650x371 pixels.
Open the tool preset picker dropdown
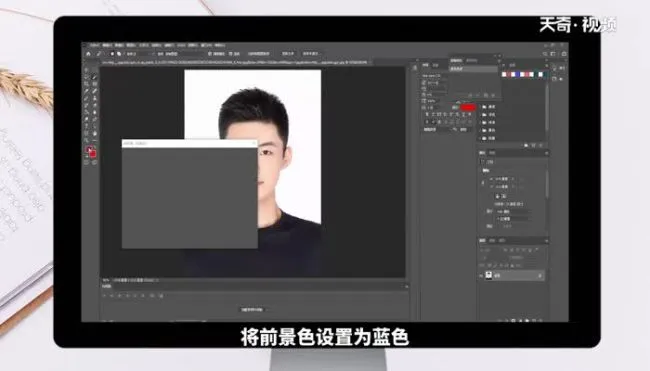click(x=99, y=54)
